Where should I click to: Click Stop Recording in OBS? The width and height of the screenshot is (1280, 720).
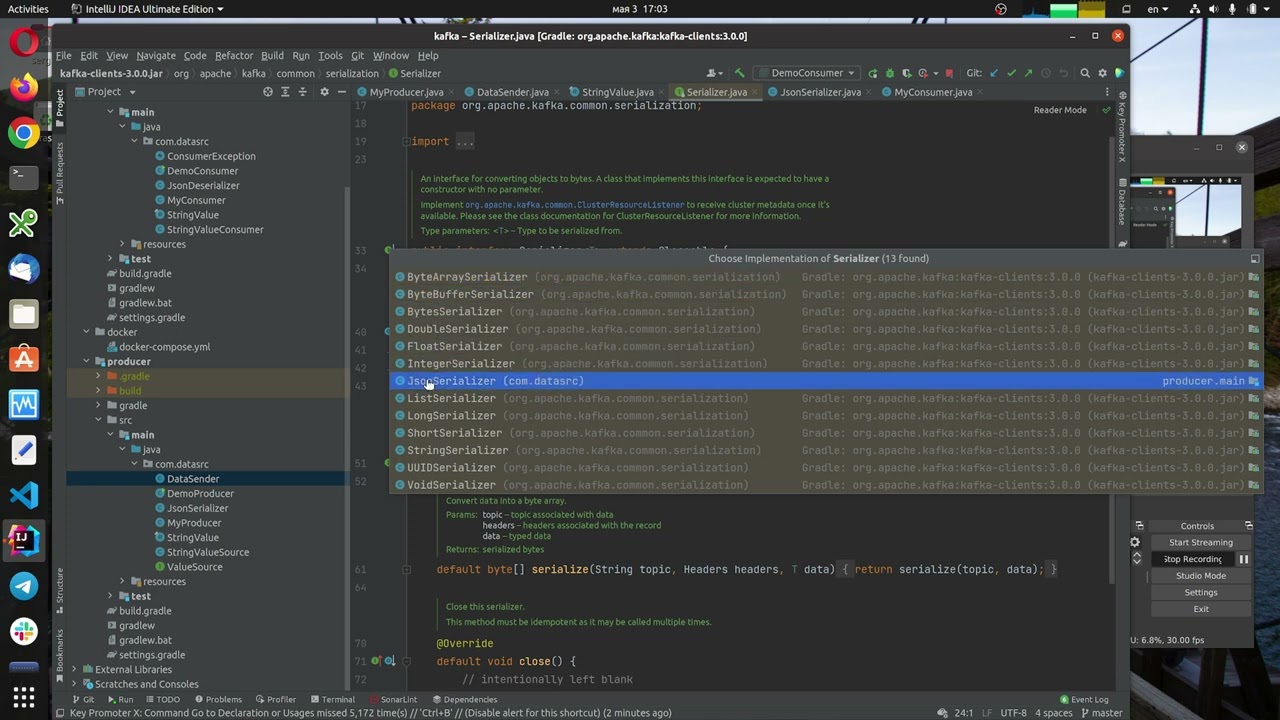point(1192,560)
